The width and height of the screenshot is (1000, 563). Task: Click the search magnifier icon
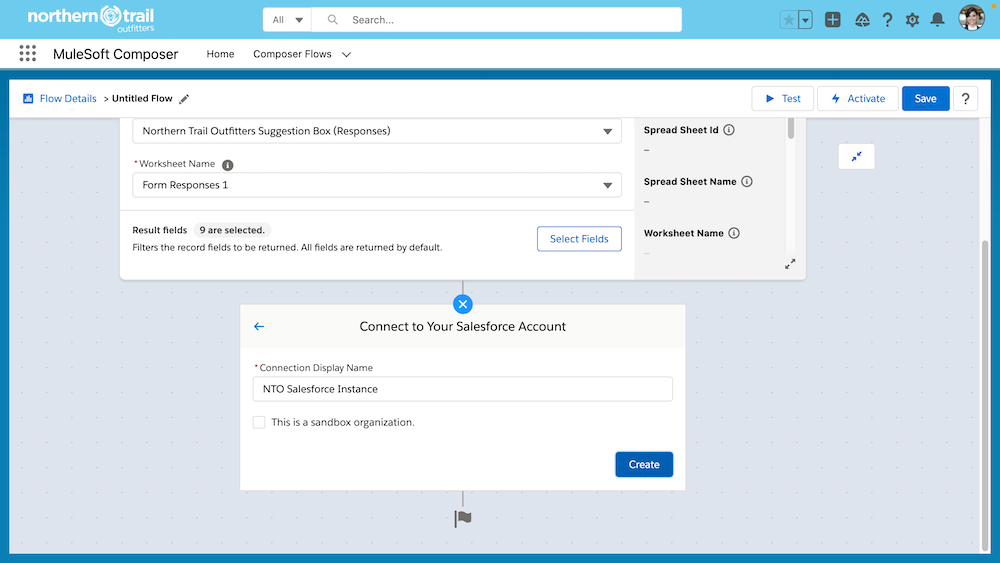coord(332,20)
